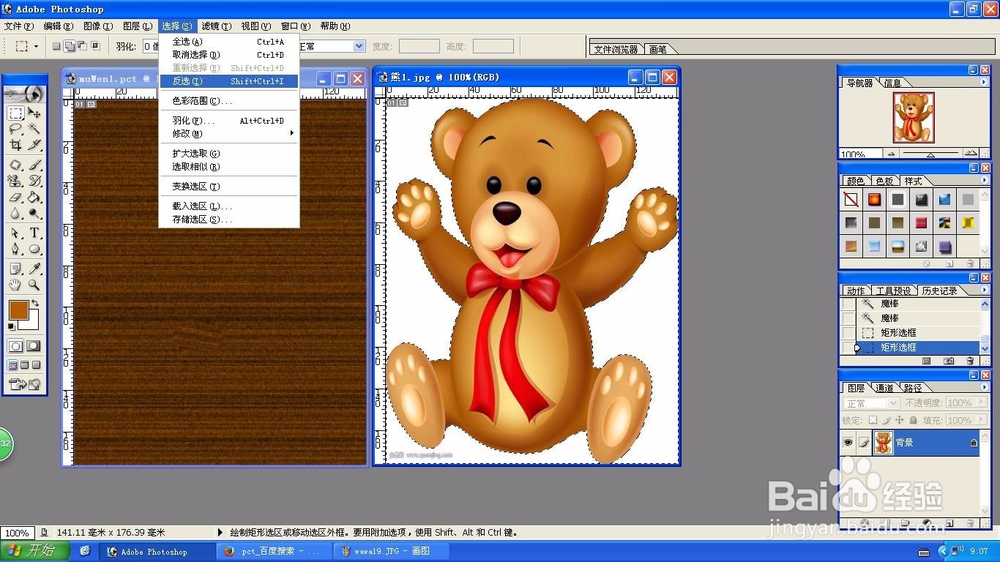Switch to Standard editing mode
1000x562 pixels.
[16, 346]
